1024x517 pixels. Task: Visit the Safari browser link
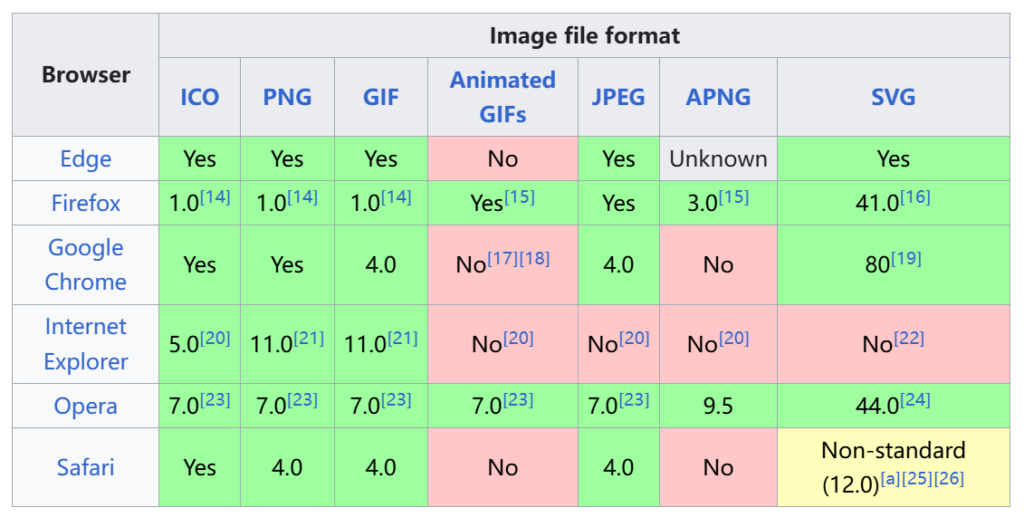tap(86, 467)
